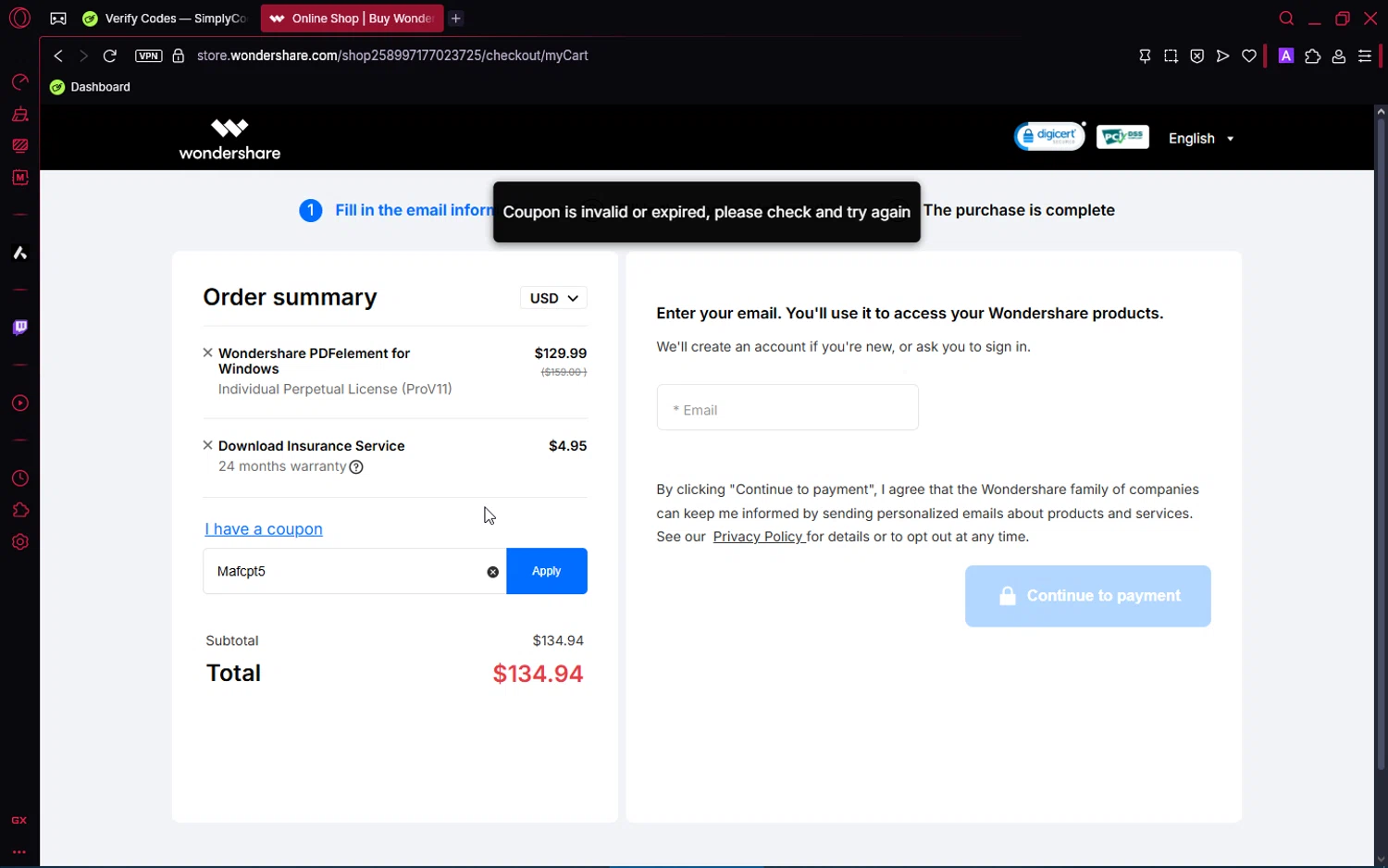Open the media Player icon in the sidebar
1388x868 pixels.
(x=19, y=403)
